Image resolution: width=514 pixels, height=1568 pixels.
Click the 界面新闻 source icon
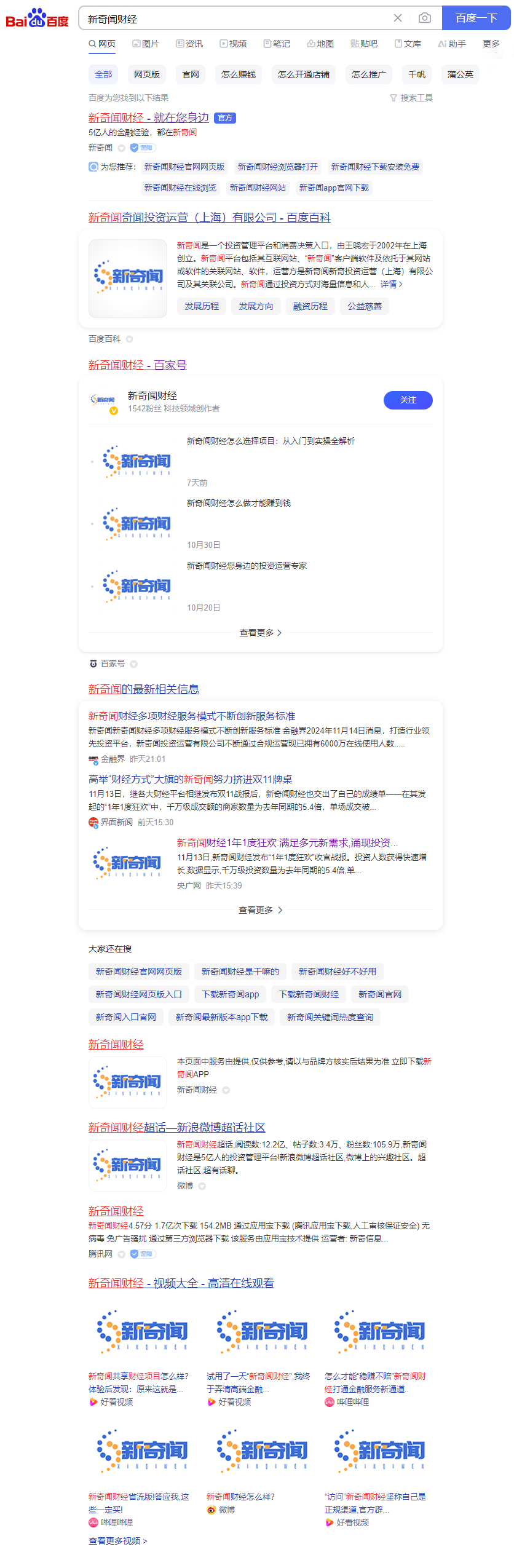coord(93,822)
